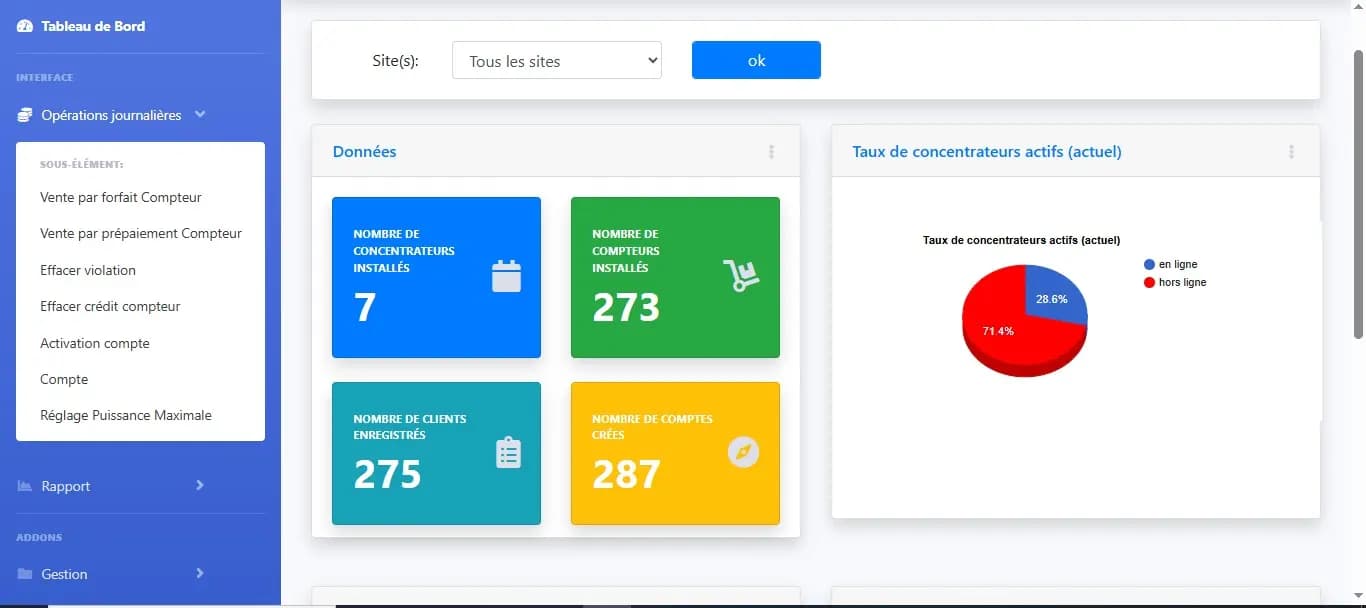Open the Données card three-dot menu

[771, 152]
